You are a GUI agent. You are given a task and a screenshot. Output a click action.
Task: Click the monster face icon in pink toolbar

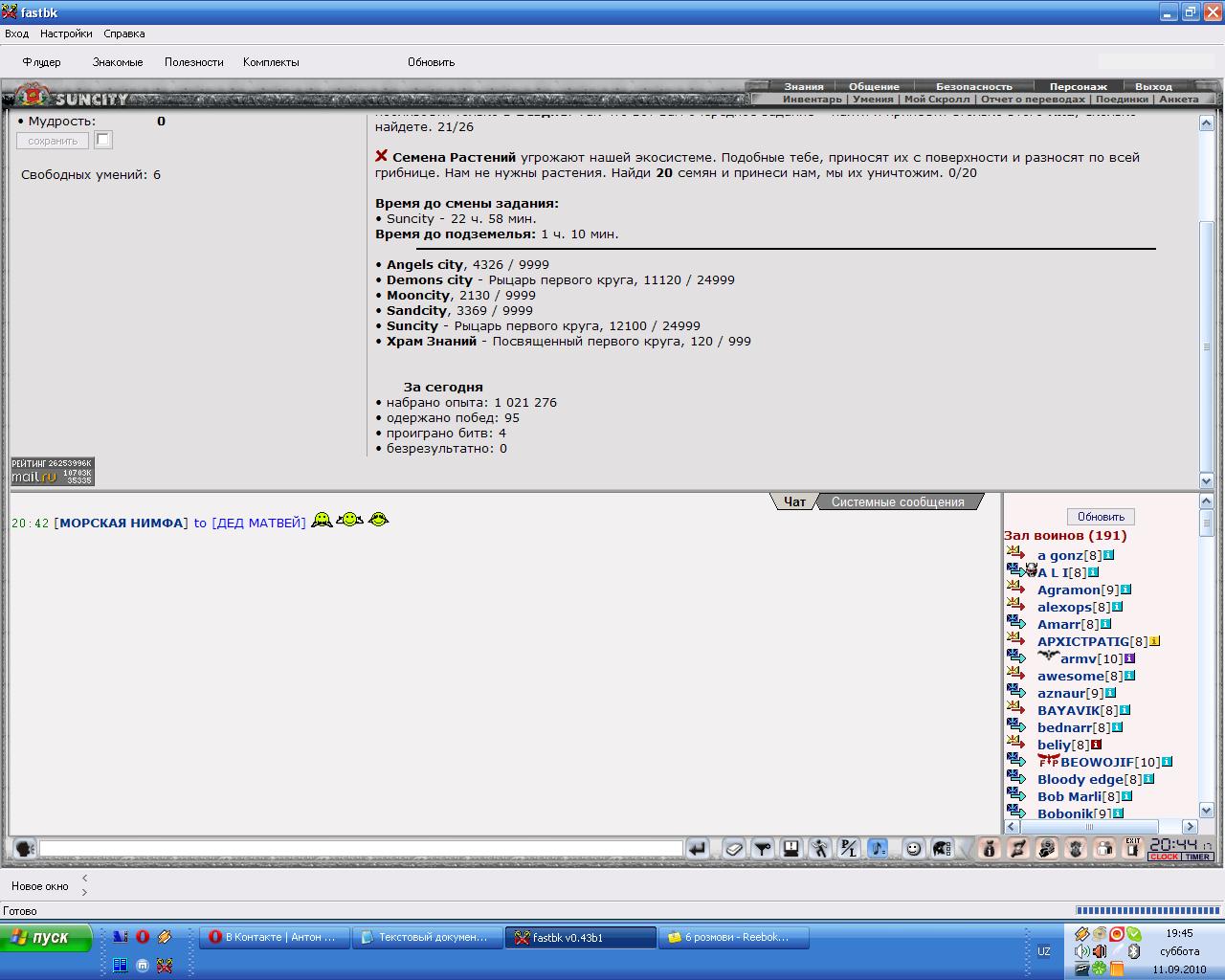point(1076,848)
